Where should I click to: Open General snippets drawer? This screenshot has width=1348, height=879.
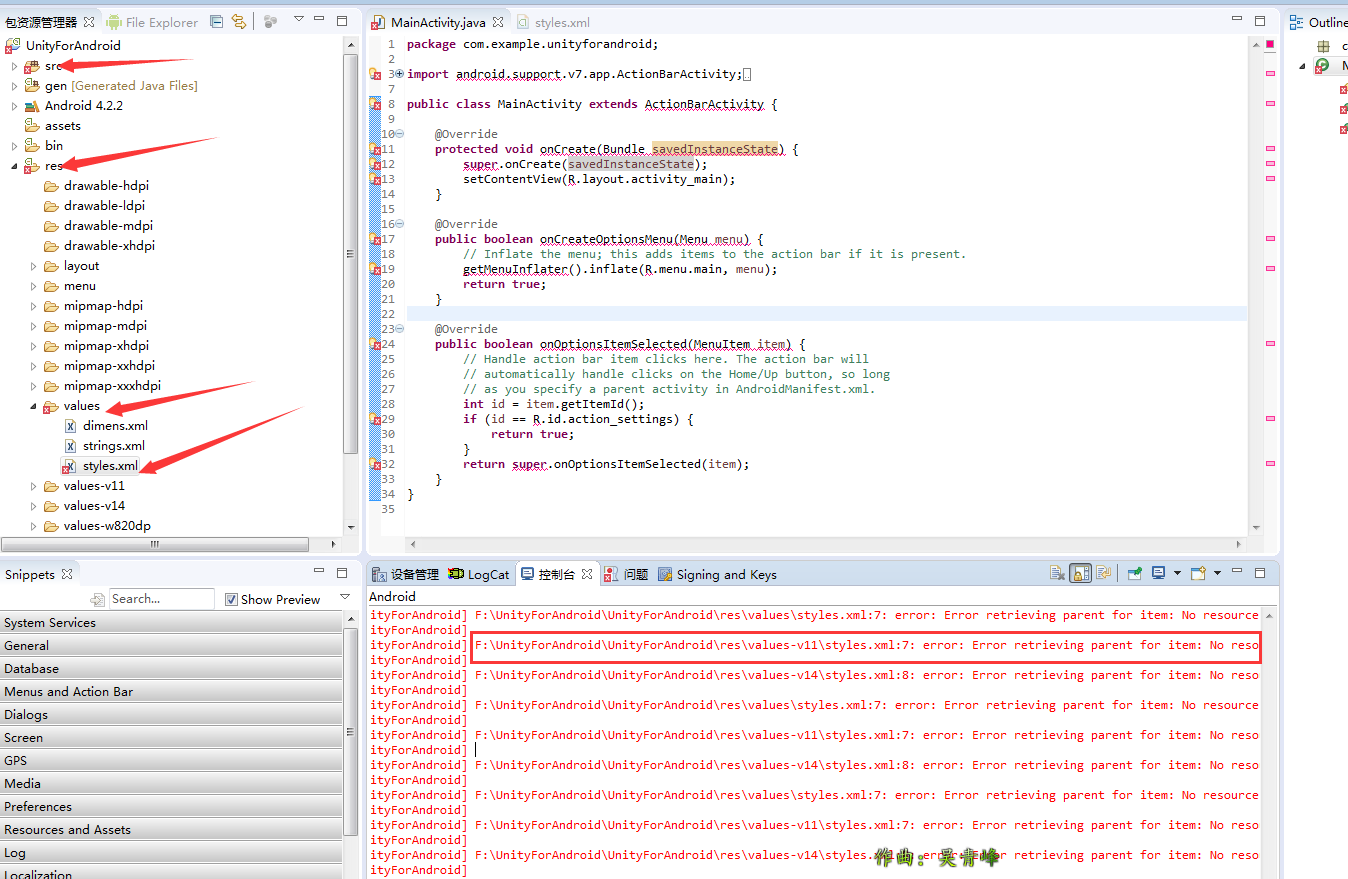(x=171, y=645)
